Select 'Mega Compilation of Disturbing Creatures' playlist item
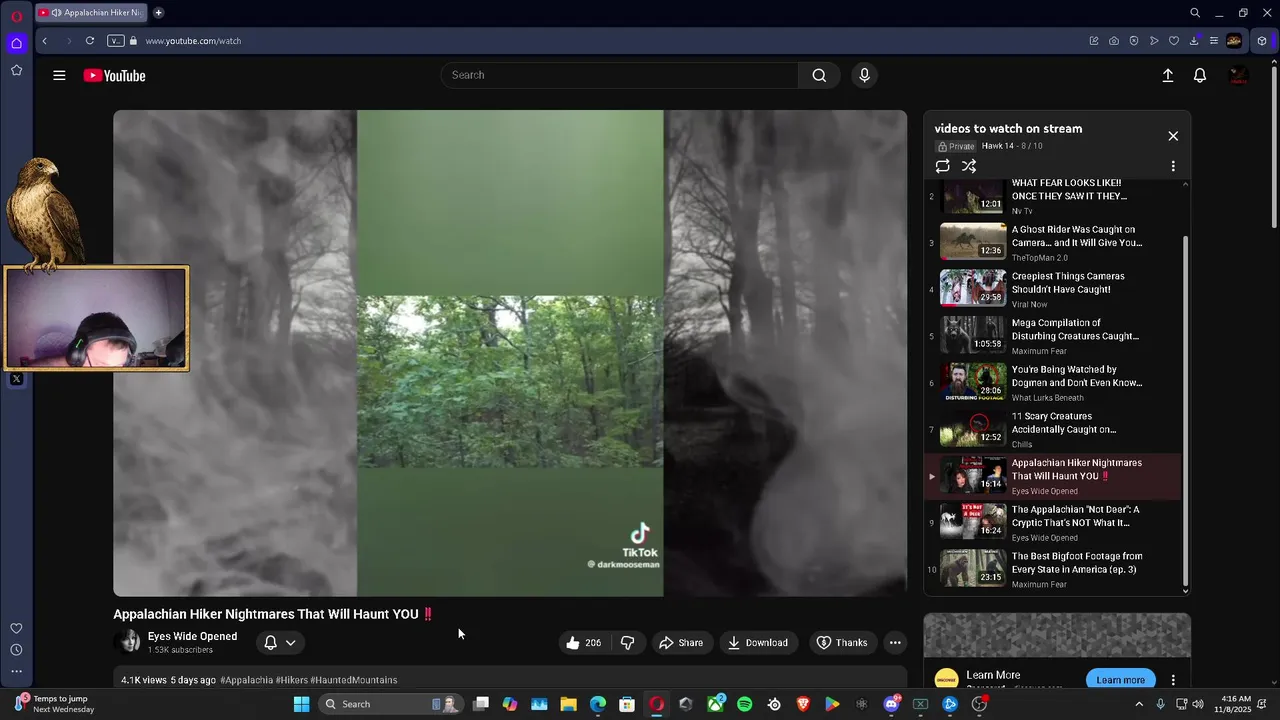The image size is (1280, 720). [1054, 336]
